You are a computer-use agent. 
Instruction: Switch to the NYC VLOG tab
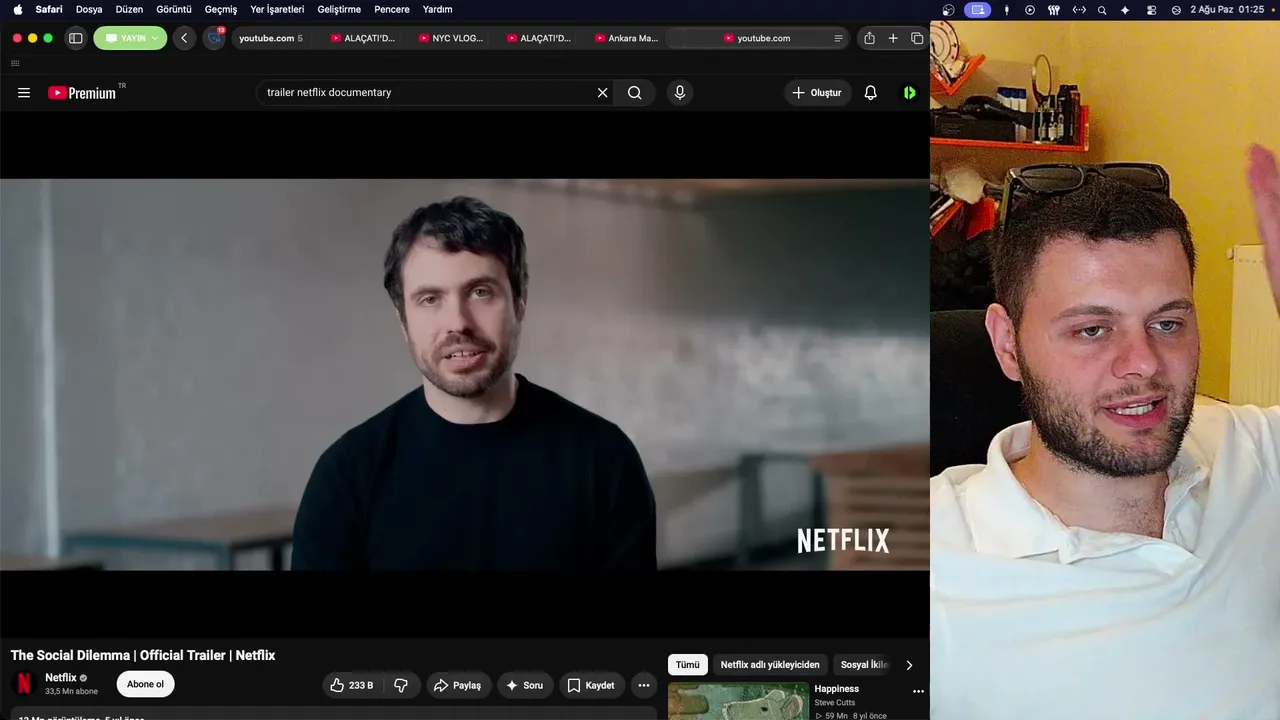click(x=451, y=38)
